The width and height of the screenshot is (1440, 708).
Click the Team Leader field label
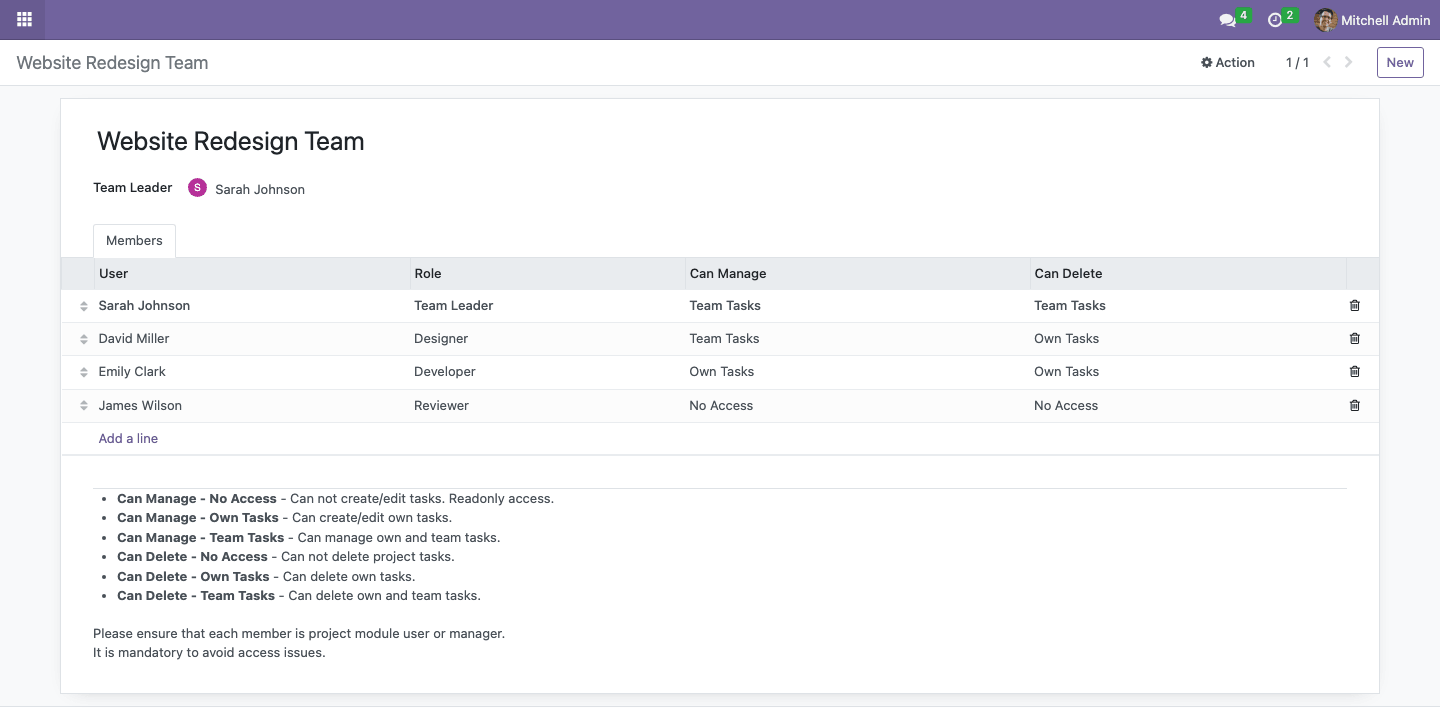pyautogui.click(x=133, y=187)
